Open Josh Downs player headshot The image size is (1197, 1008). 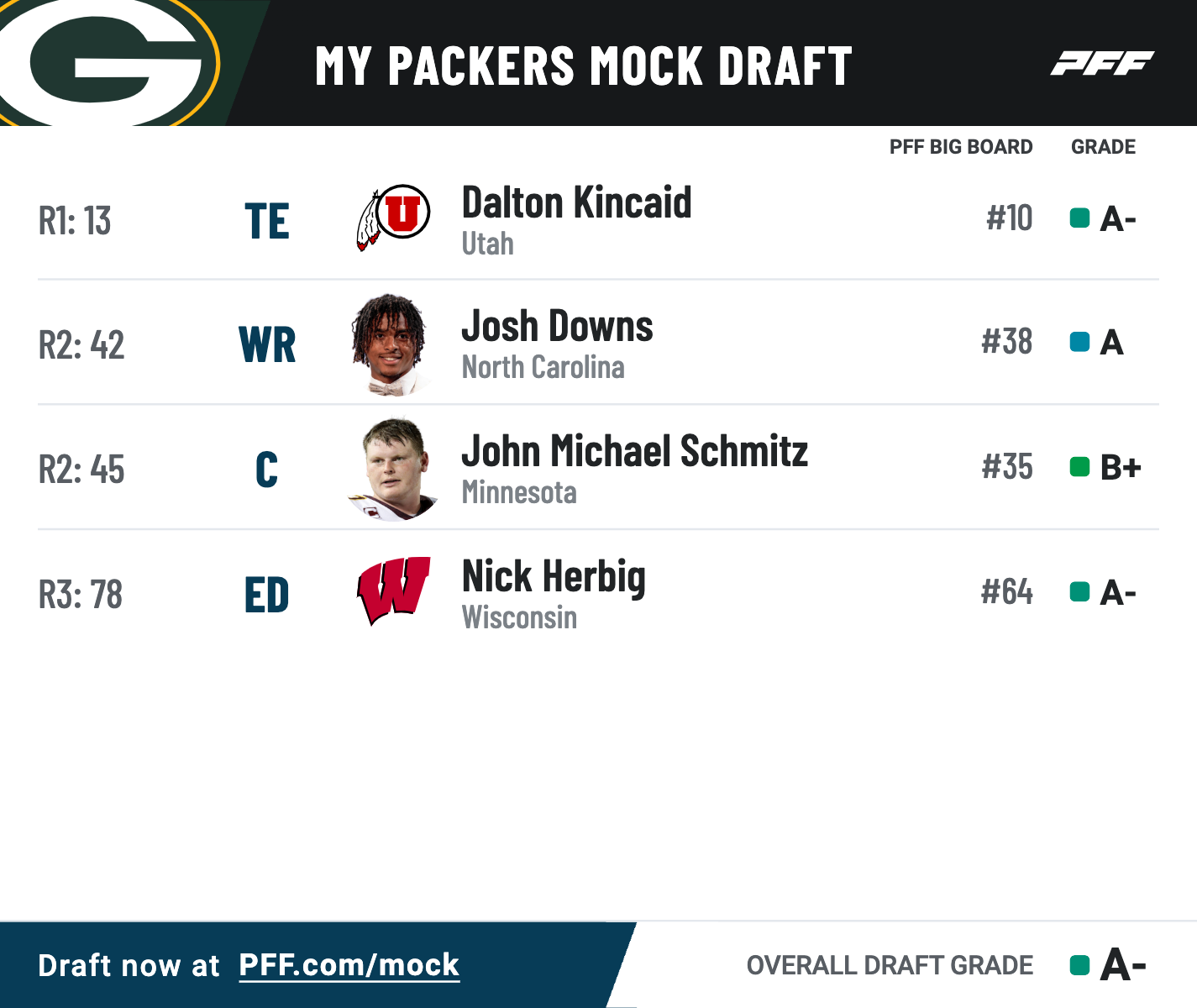(391, 344)
